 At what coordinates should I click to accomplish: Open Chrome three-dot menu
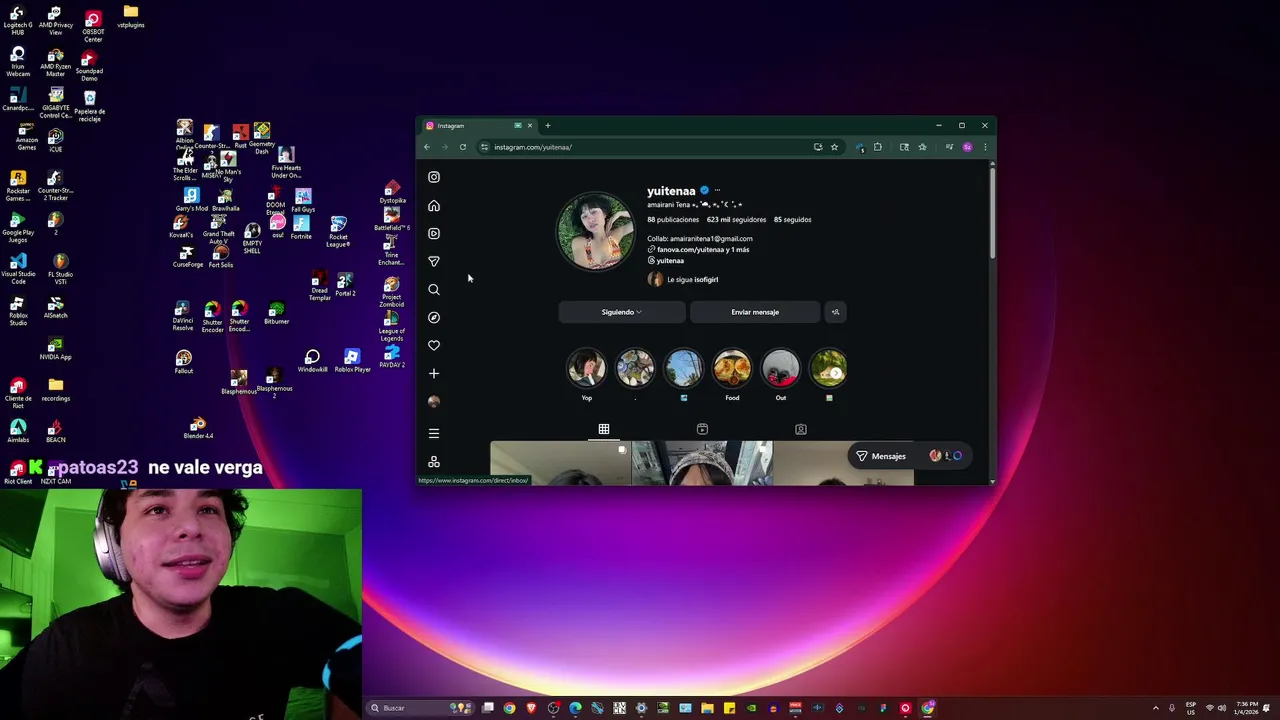pyautogui.click(x=985, y=147)
